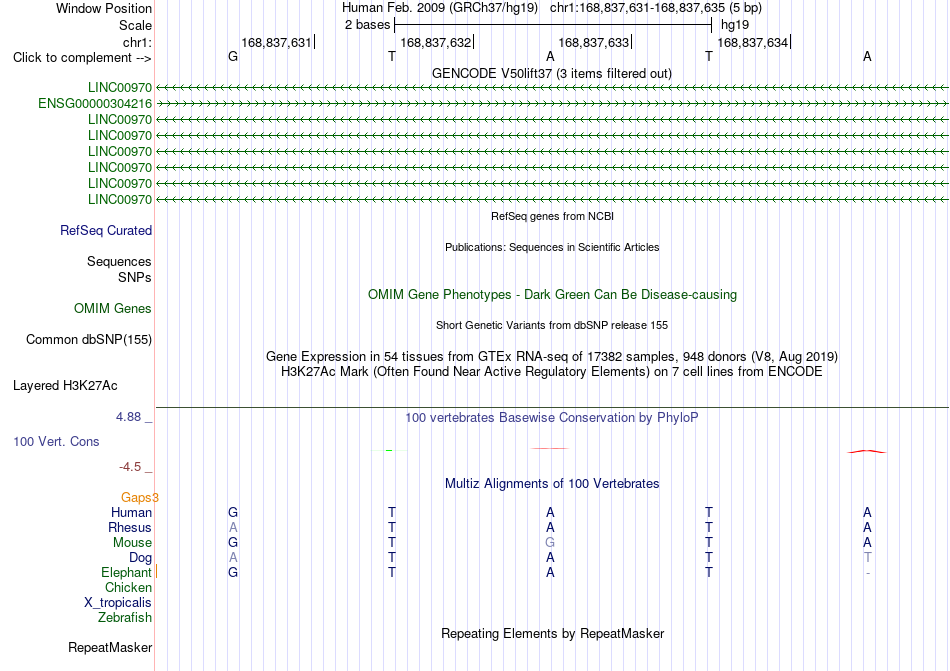Screen dimensions: 950x671
Task: Click the horizontal scale bar line
Action: tap(553, 25)
